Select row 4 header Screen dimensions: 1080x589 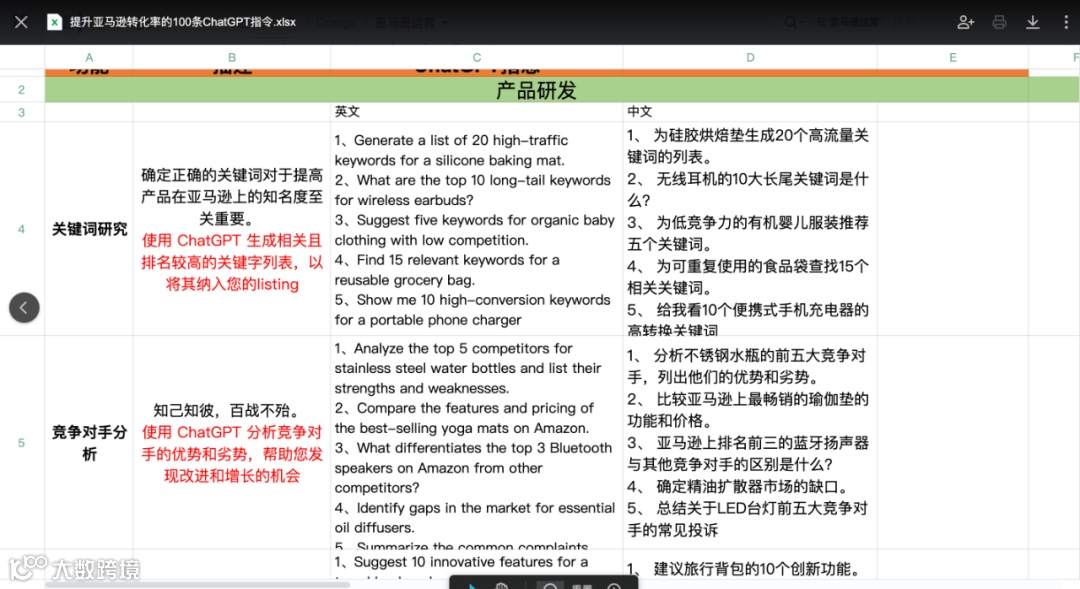coord(22,229)
